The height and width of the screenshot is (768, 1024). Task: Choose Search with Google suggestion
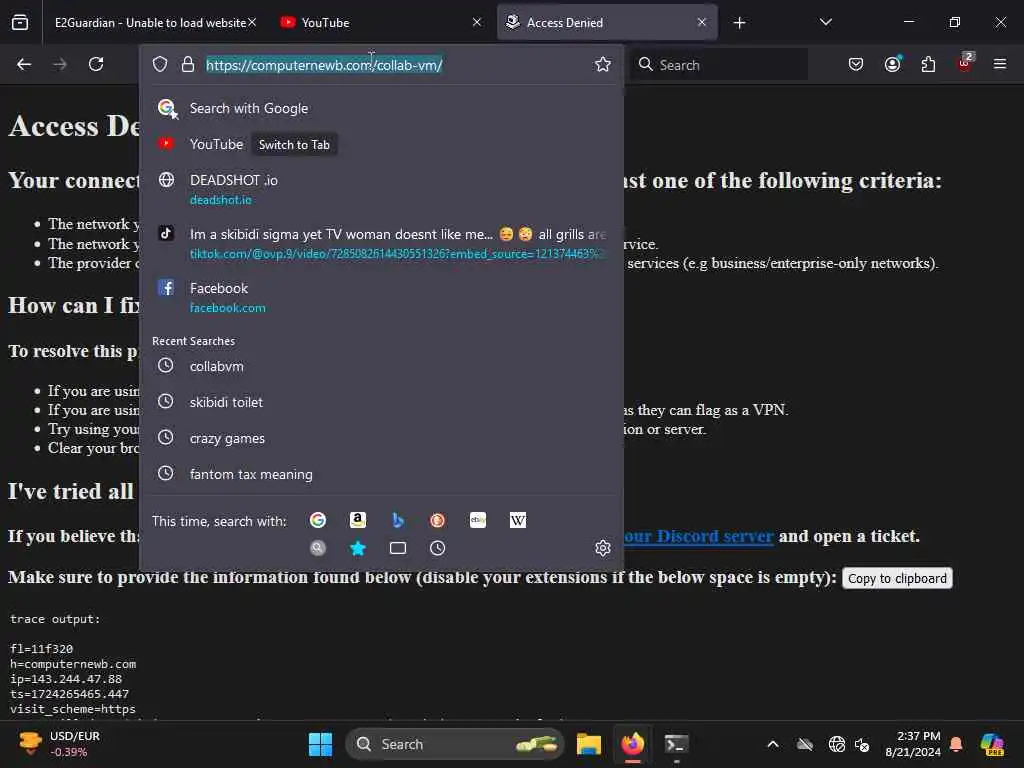(x=381, y=108)
